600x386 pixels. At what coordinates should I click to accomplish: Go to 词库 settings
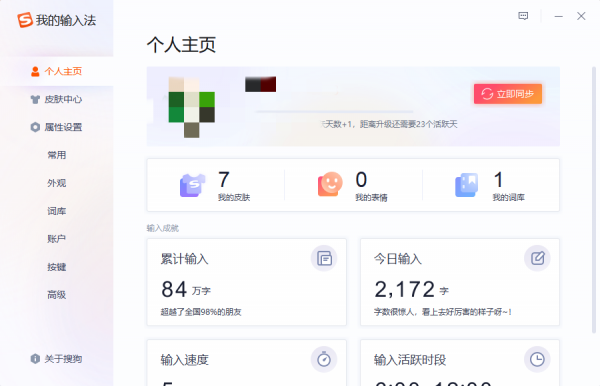point(57,211)
